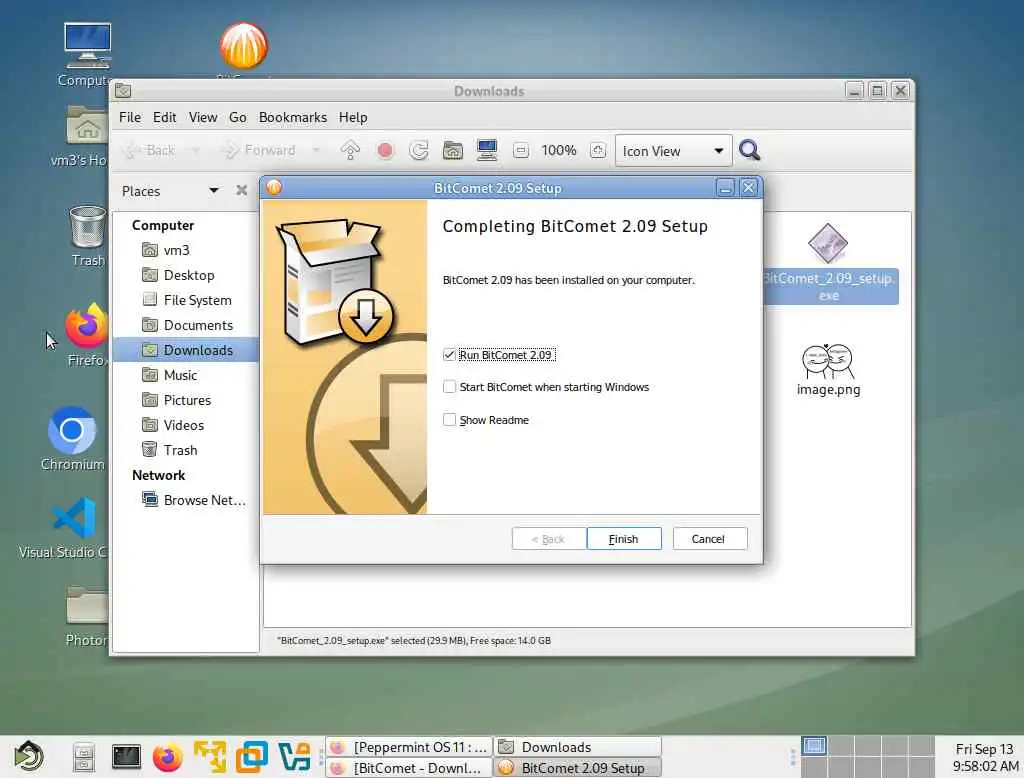The height and width of the screenshot is (778, 1024).
Task: Launch the terminal from the taskbar
Action: [x=126, y=757]
